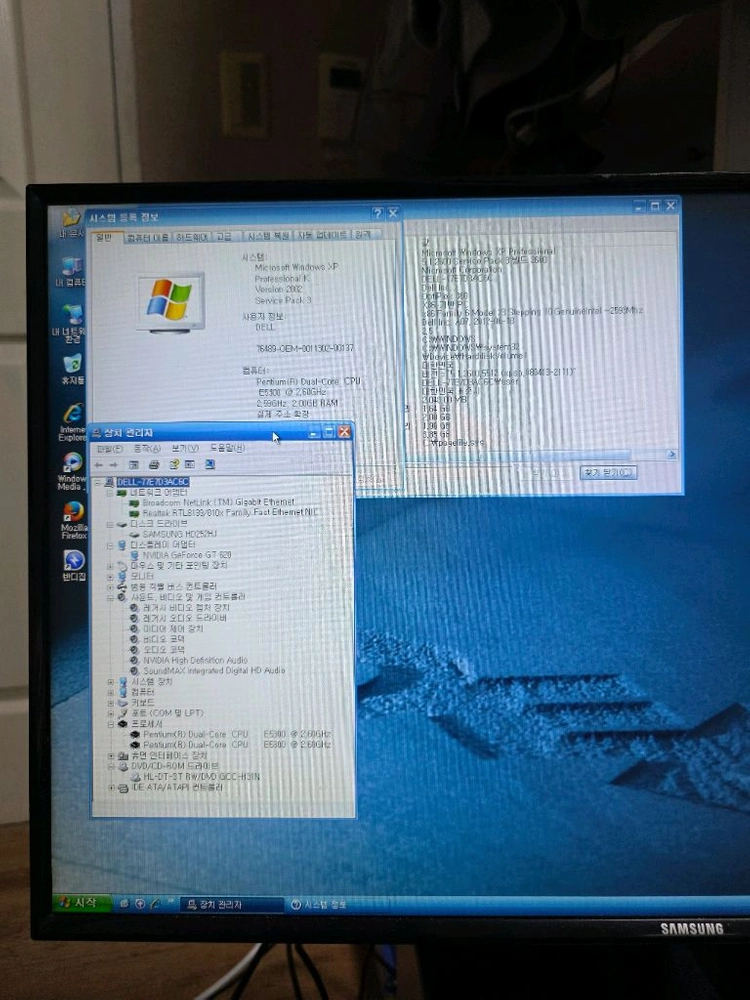This screenshot has height=1000, width=750.
Task: Select 레거시 오디오 드라이버 entry
Action: point(184,618)
